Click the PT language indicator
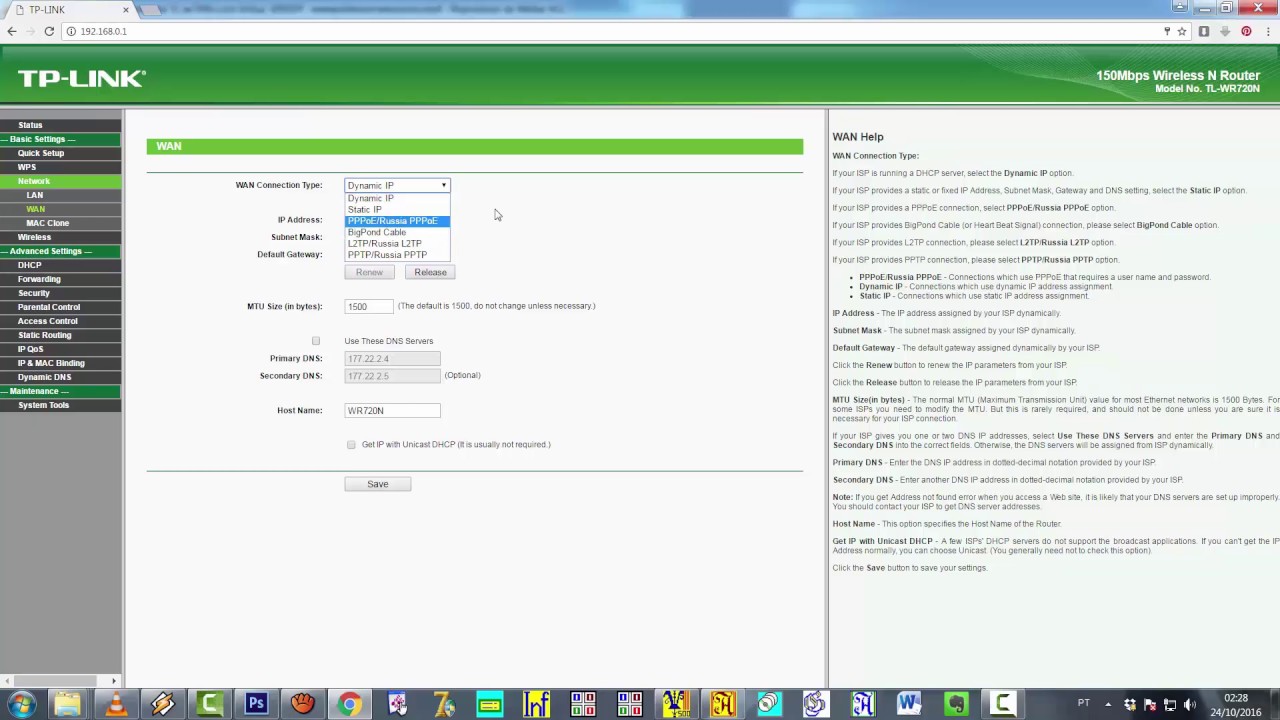The height and width of the screenshot is (720, 1280). coord(1083,703)
